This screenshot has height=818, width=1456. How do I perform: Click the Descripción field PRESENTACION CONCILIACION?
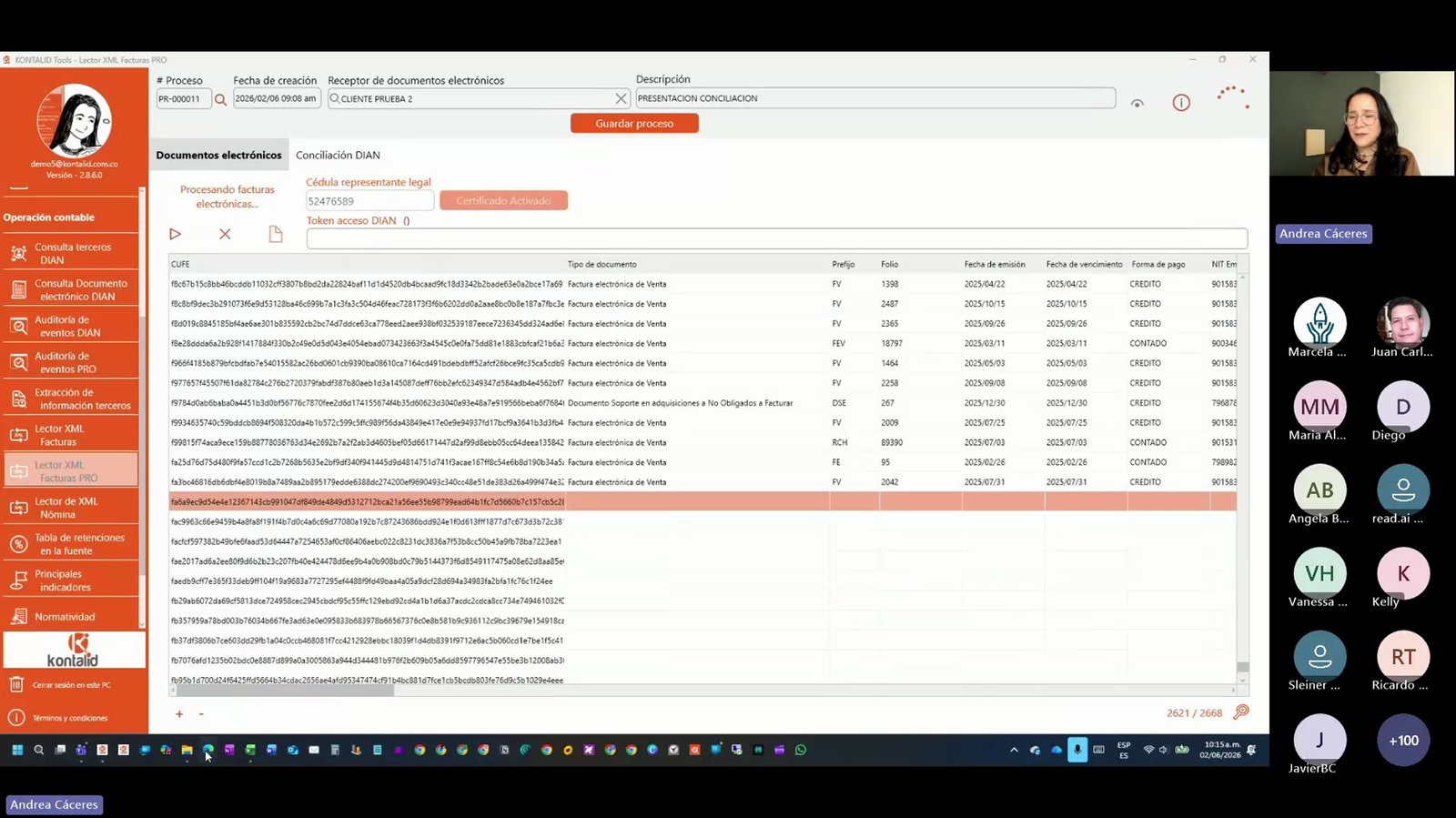coord(875,98)
